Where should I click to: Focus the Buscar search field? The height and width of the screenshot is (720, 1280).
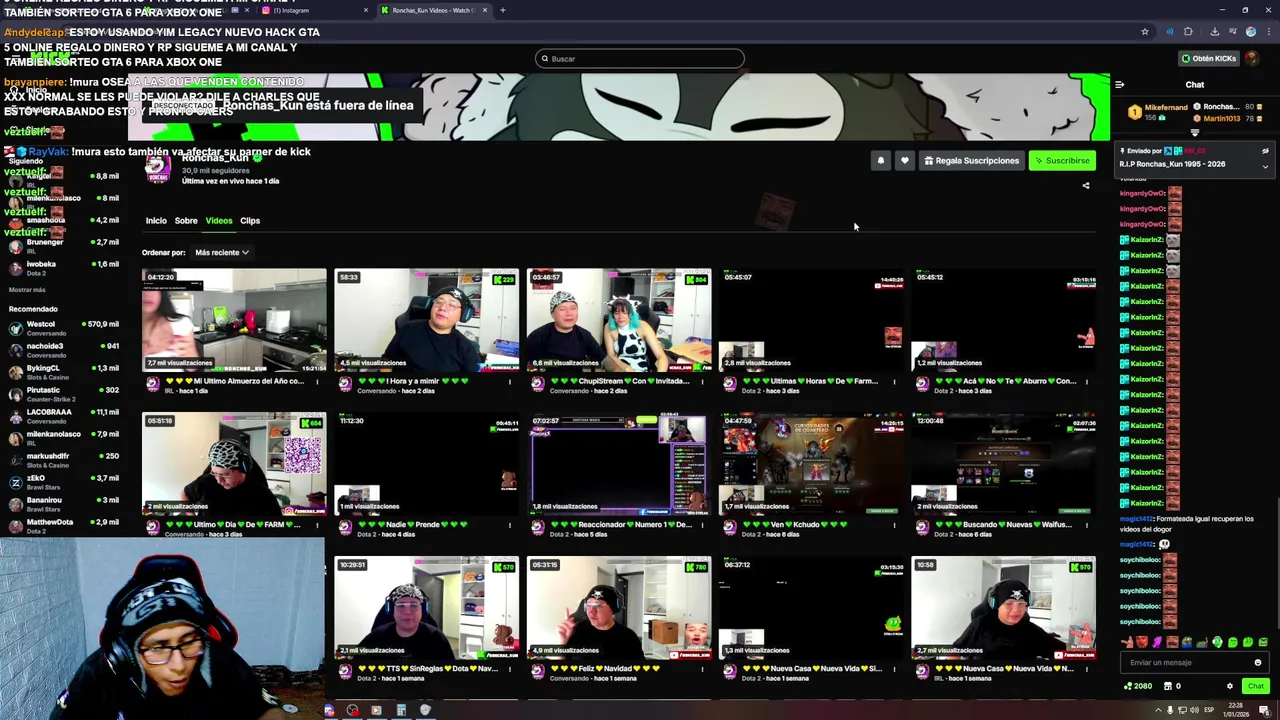(640, 59)
